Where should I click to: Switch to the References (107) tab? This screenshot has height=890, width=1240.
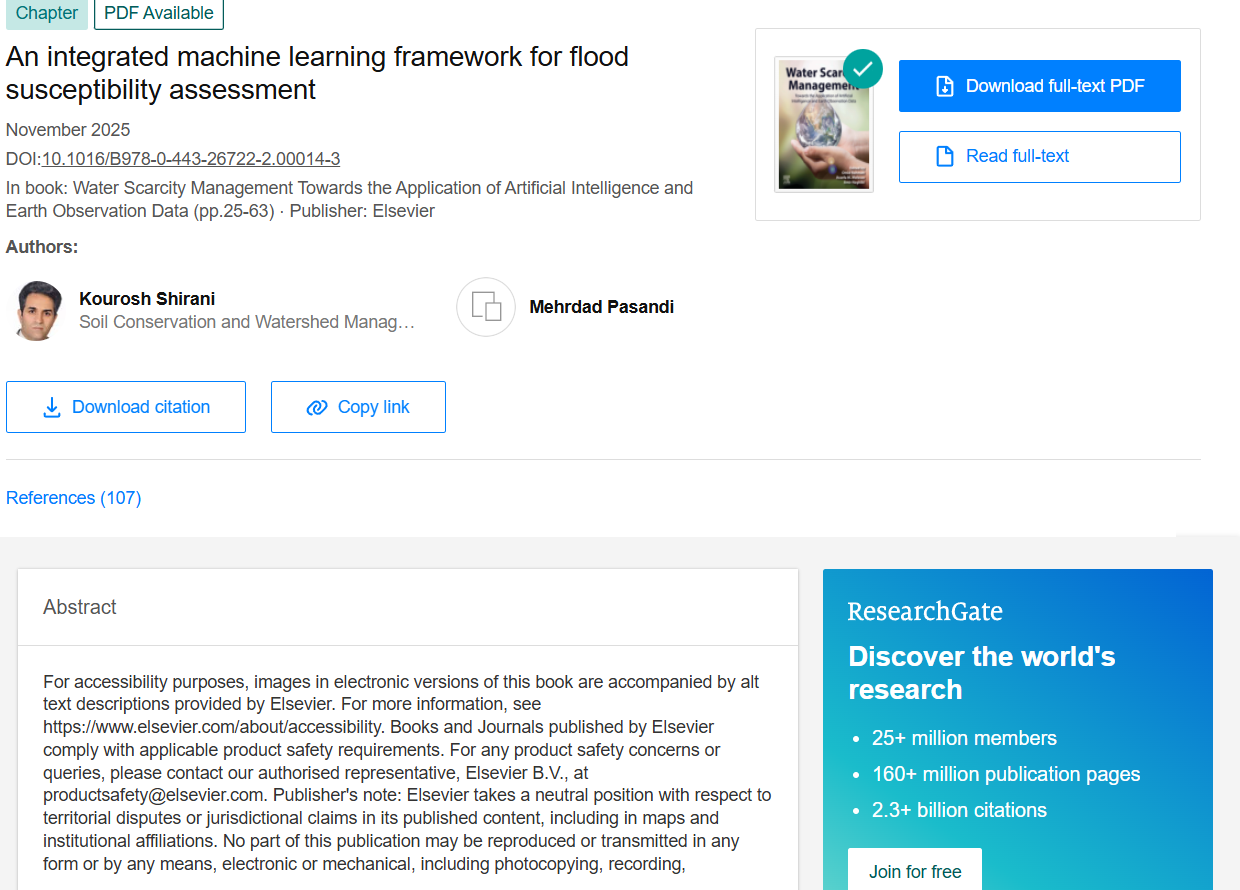74,498
